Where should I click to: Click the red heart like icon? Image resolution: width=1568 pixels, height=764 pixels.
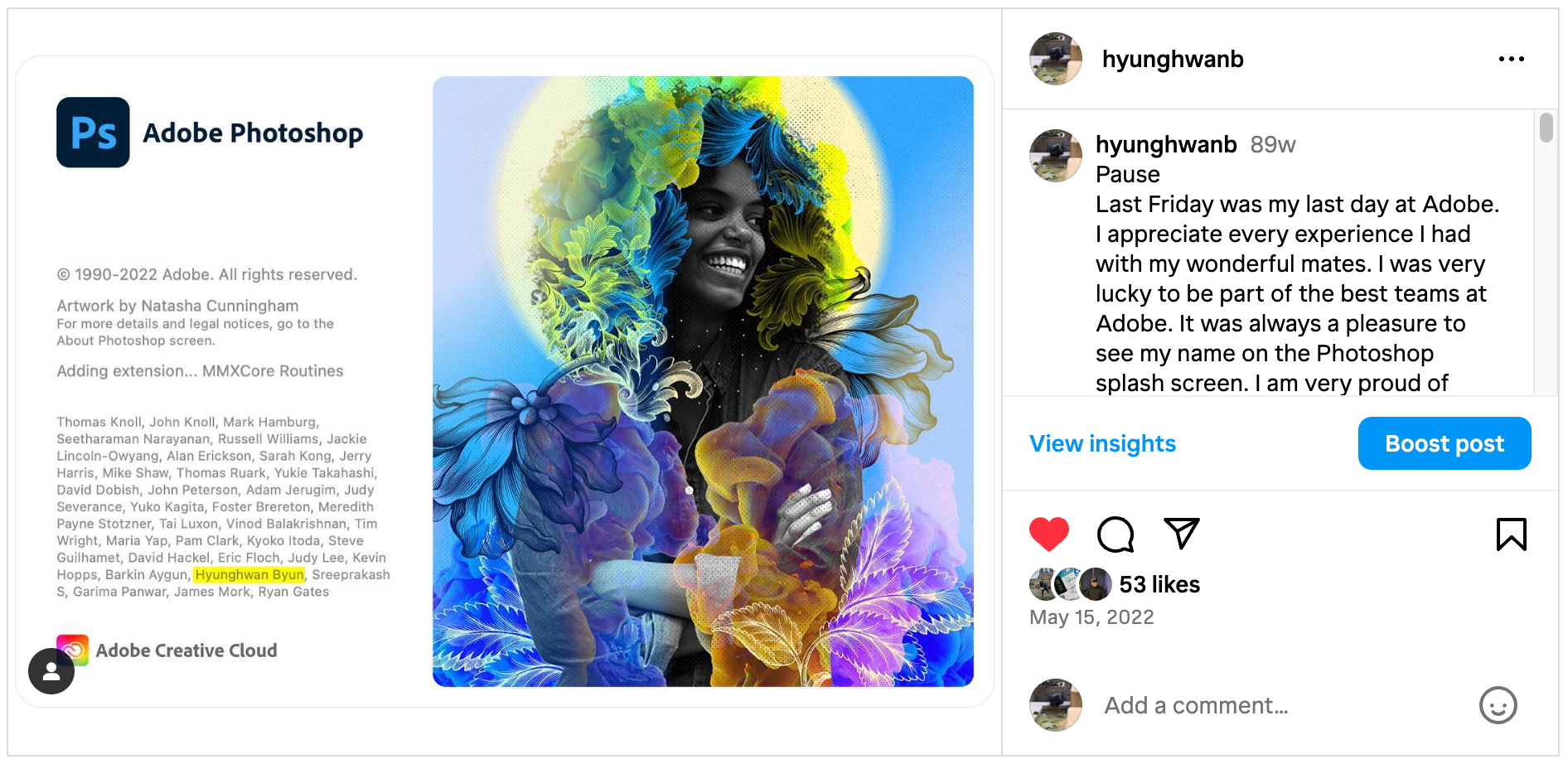(1048, 534)
